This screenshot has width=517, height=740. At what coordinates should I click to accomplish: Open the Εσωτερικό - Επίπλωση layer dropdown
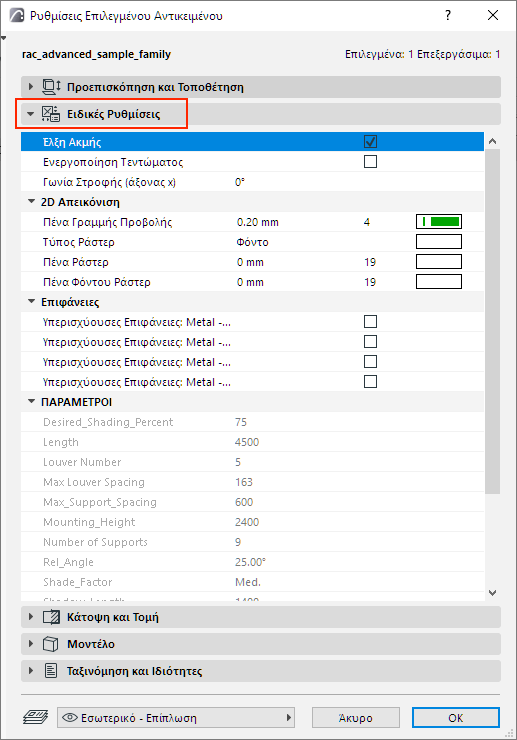pos(176,718)
